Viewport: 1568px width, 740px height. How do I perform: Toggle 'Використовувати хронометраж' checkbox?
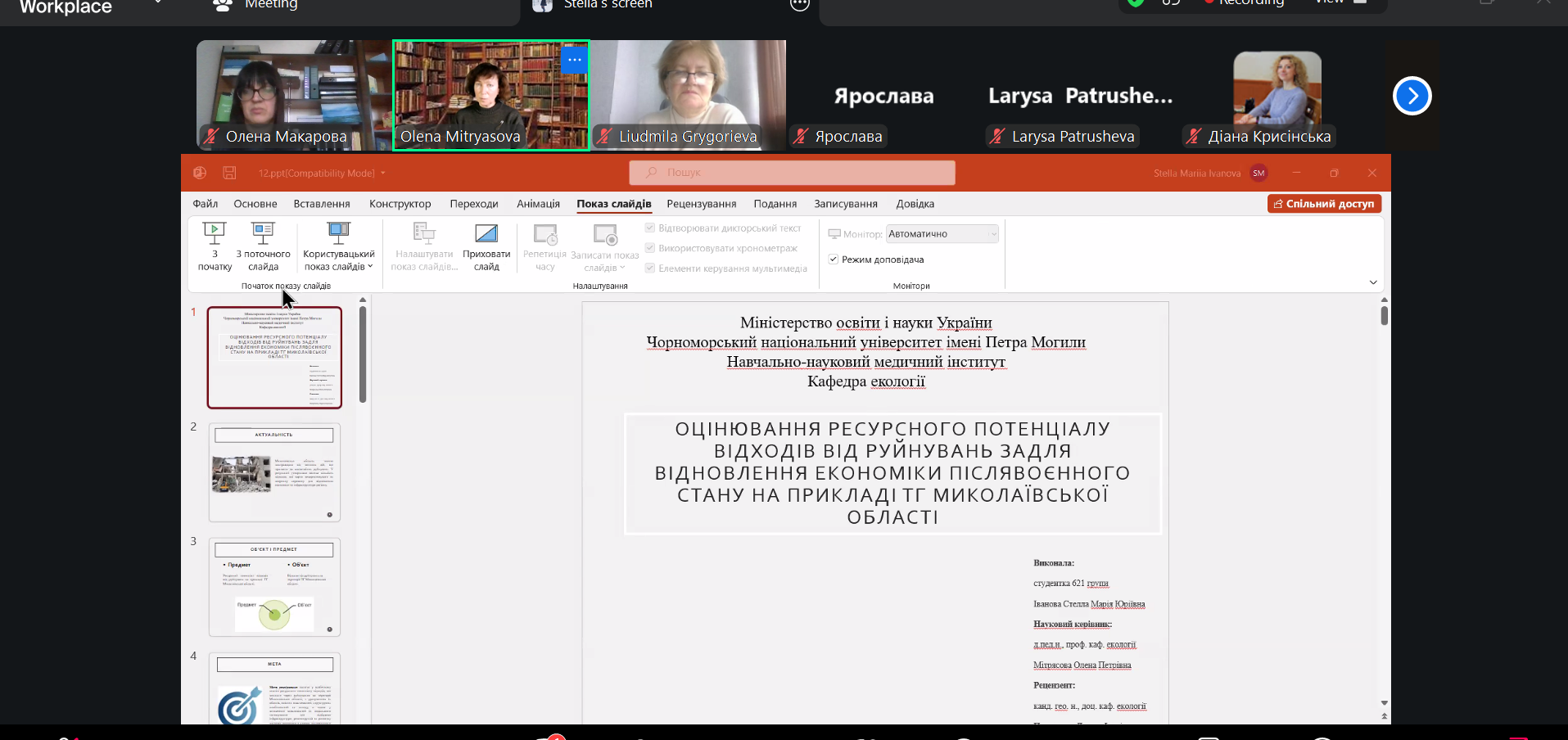coord(650,248)
